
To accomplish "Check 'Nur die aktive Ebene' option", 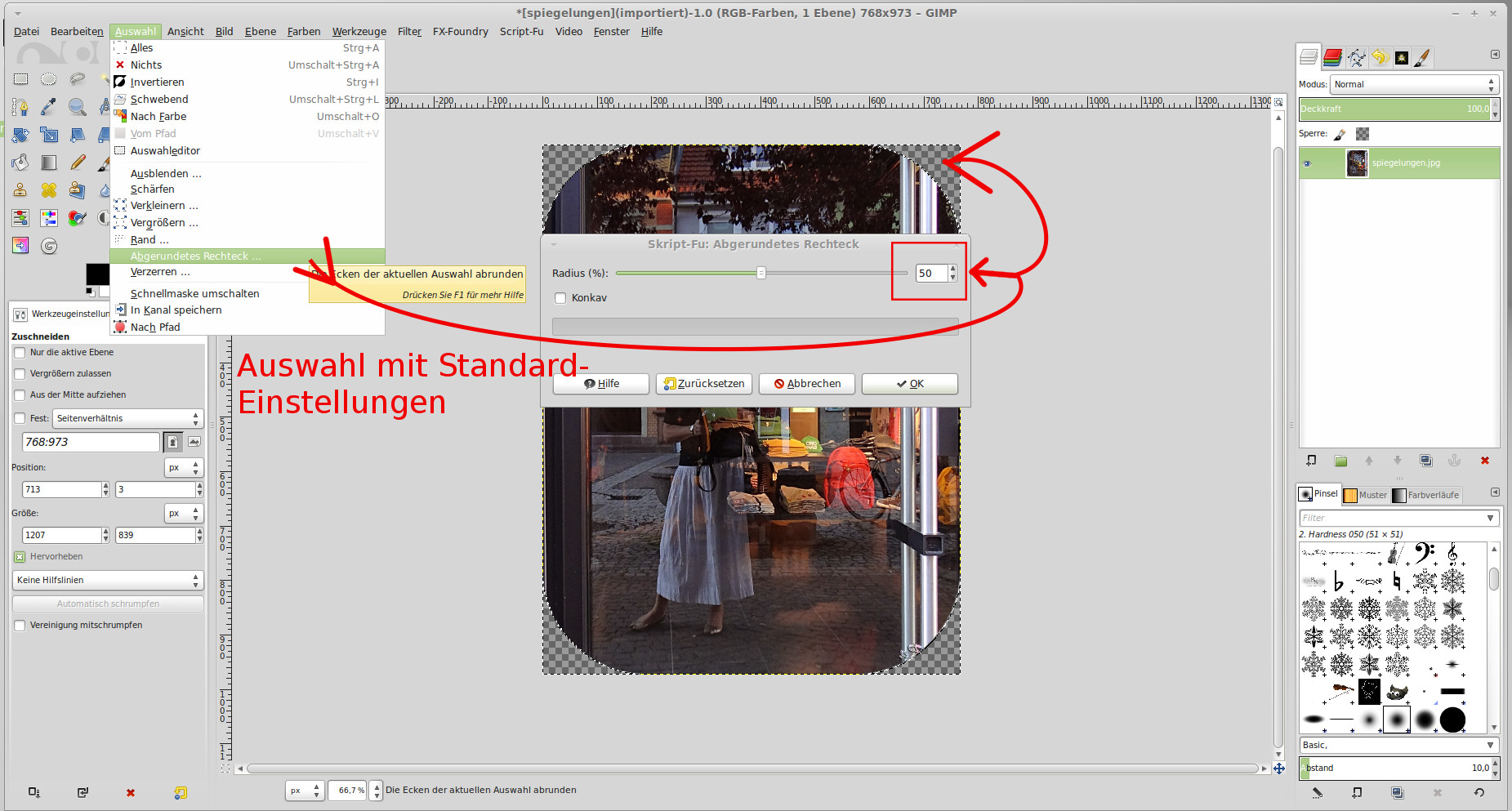I will (20, 353).
